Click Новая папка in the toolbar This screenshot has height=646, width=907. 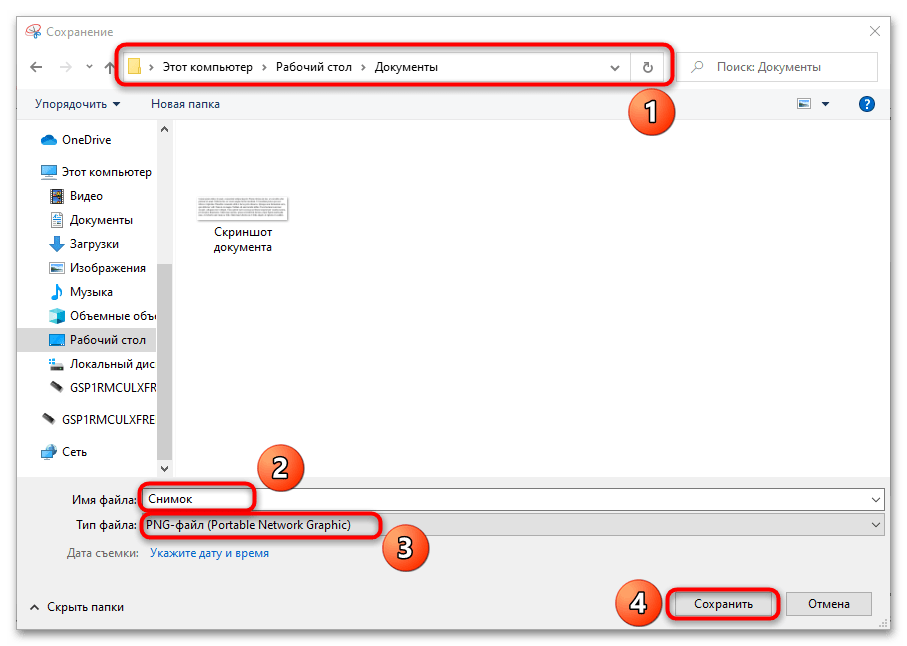pos(185,104)
